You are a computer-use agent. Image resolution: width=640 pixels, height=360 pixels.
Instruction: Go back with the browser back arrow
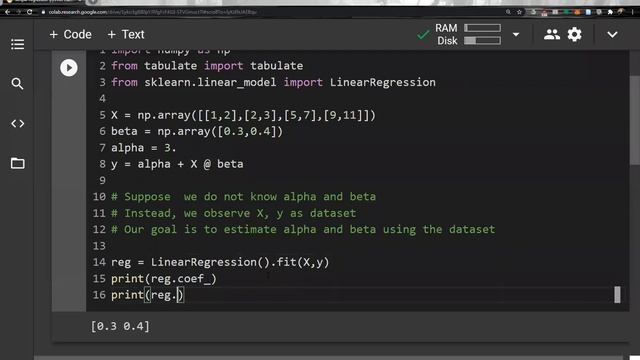click(7, 12)
